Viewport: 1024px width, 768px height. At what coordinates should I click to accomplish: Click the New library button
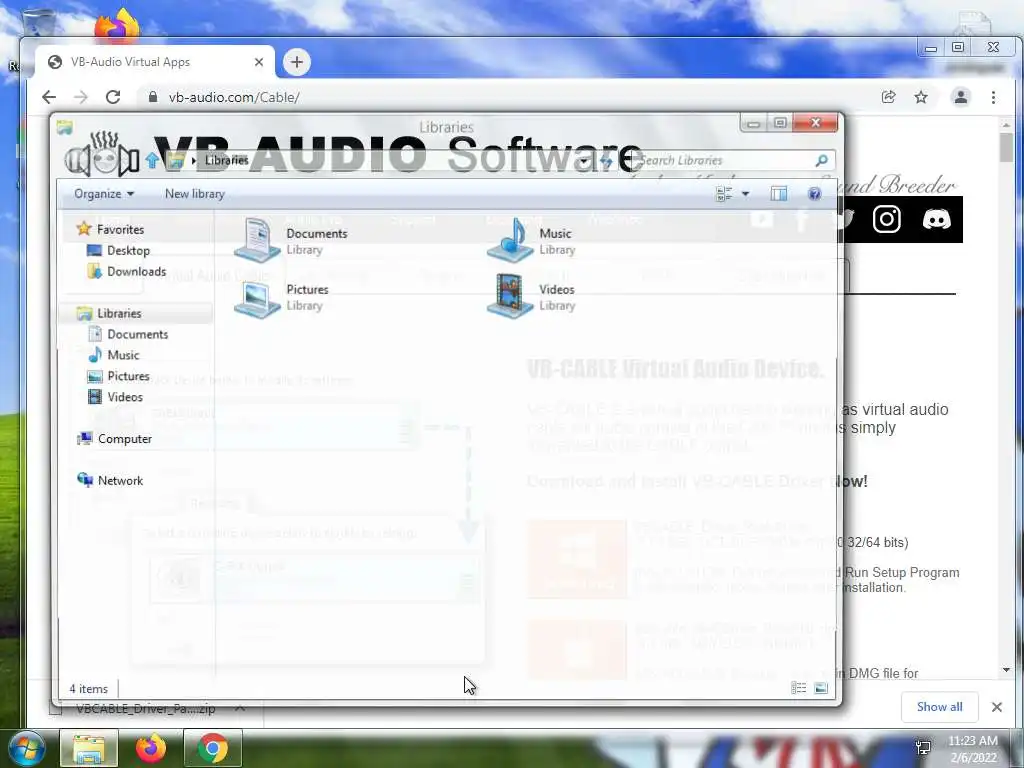(195, 193)
